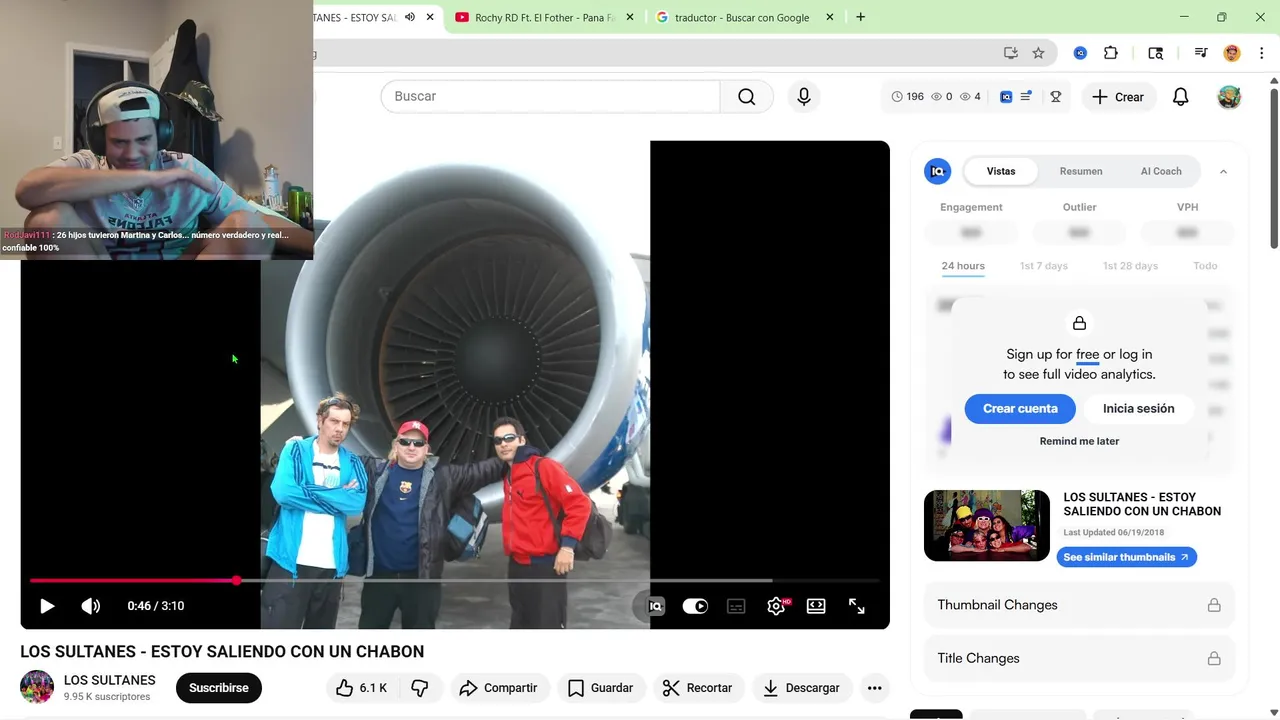Click the red video progress bar scrubber
The height and width of the screenshot is (720, 1280).
(x=236, y=580)
